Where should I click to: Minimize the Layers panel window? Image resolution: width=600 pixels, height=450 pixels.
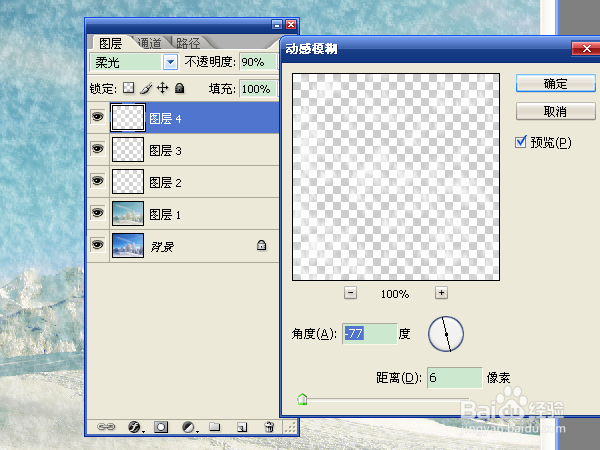(x=277, y=24)
